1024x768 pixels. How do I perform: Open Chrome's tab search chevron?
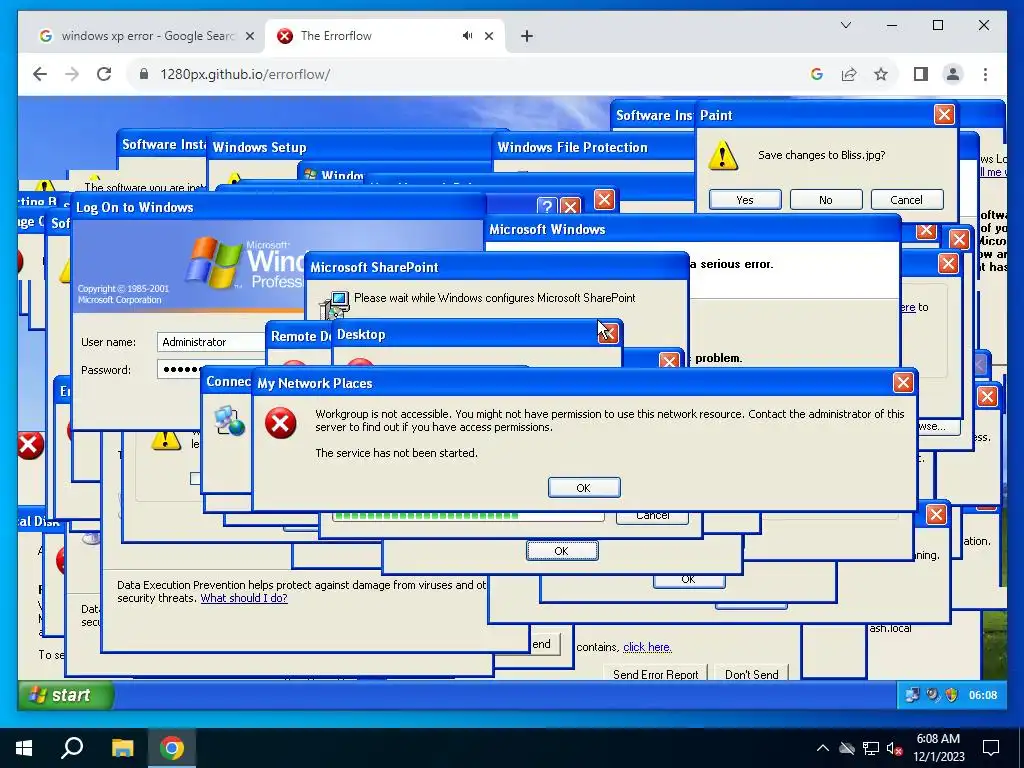tap(846, 25)
